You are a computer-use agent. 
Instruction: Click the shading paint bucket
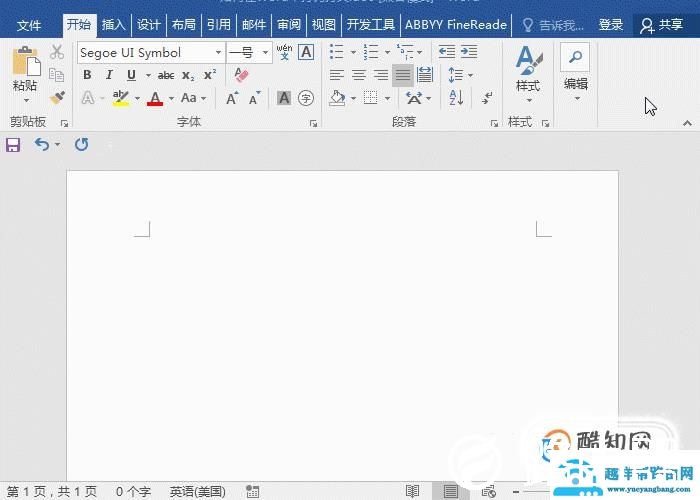coord(337,98)
